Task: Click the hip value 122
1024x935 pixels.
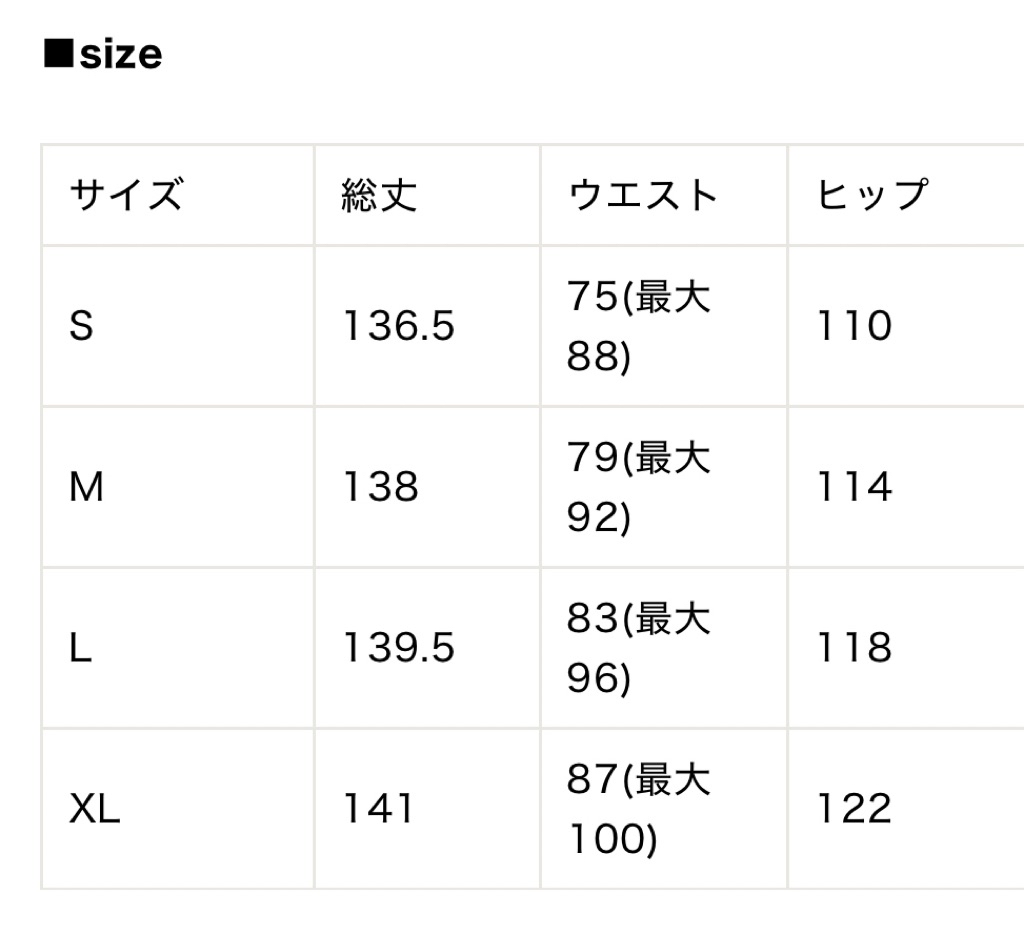Action: 855,809
